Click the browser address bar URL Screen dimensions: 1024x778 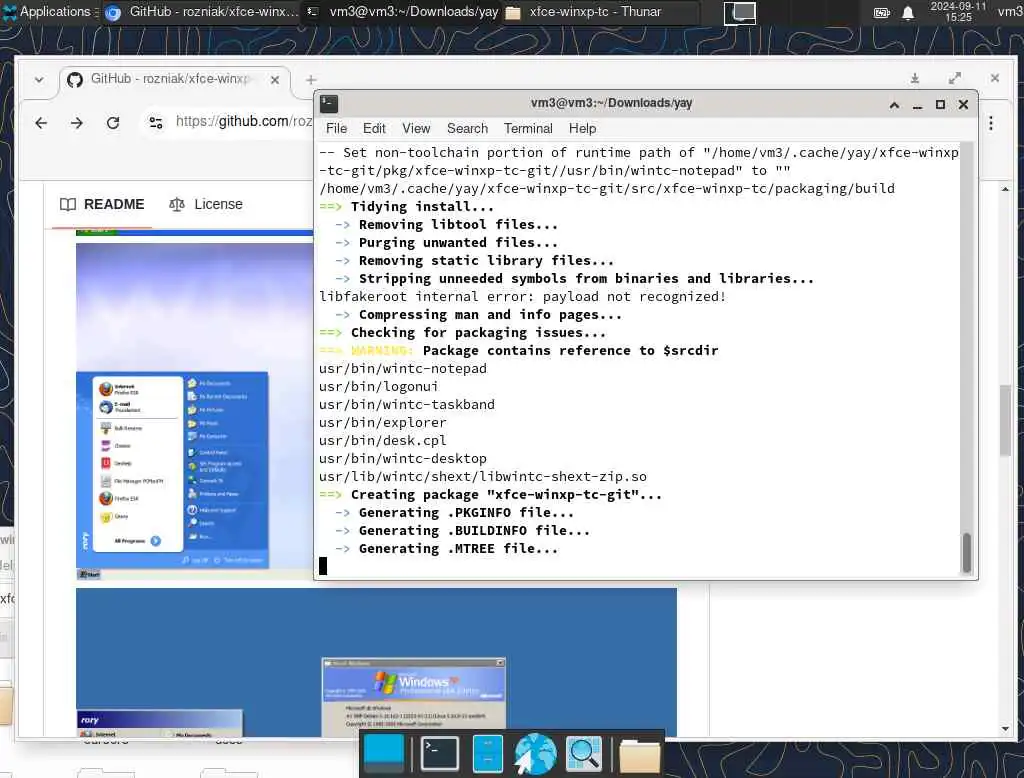pos(243,122)
